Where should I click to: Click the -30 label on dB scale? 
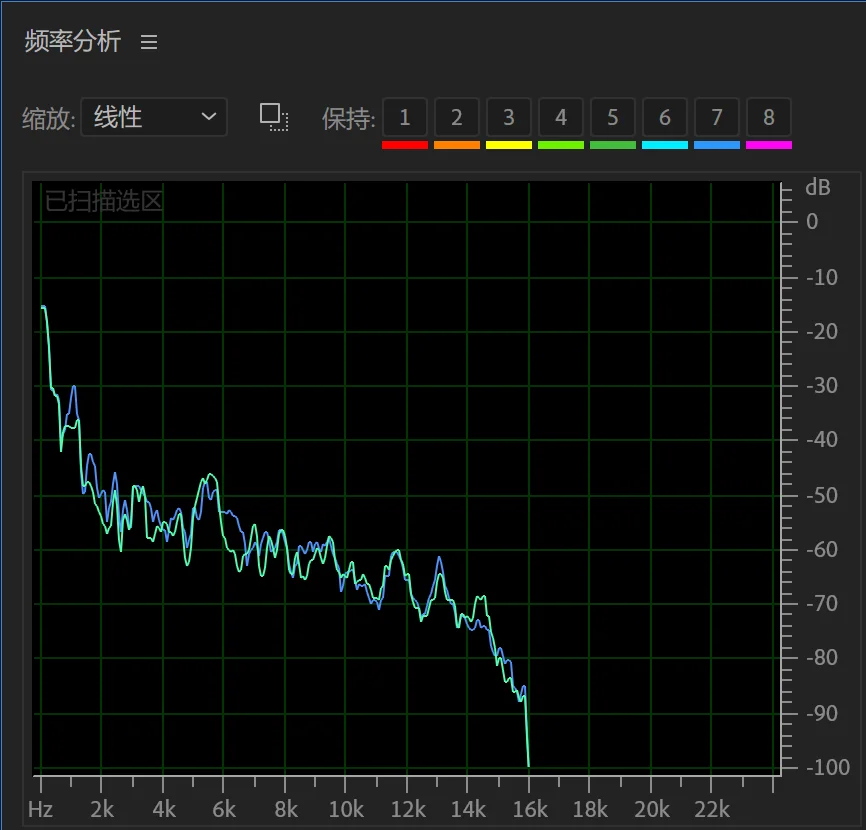pos(822,385)
